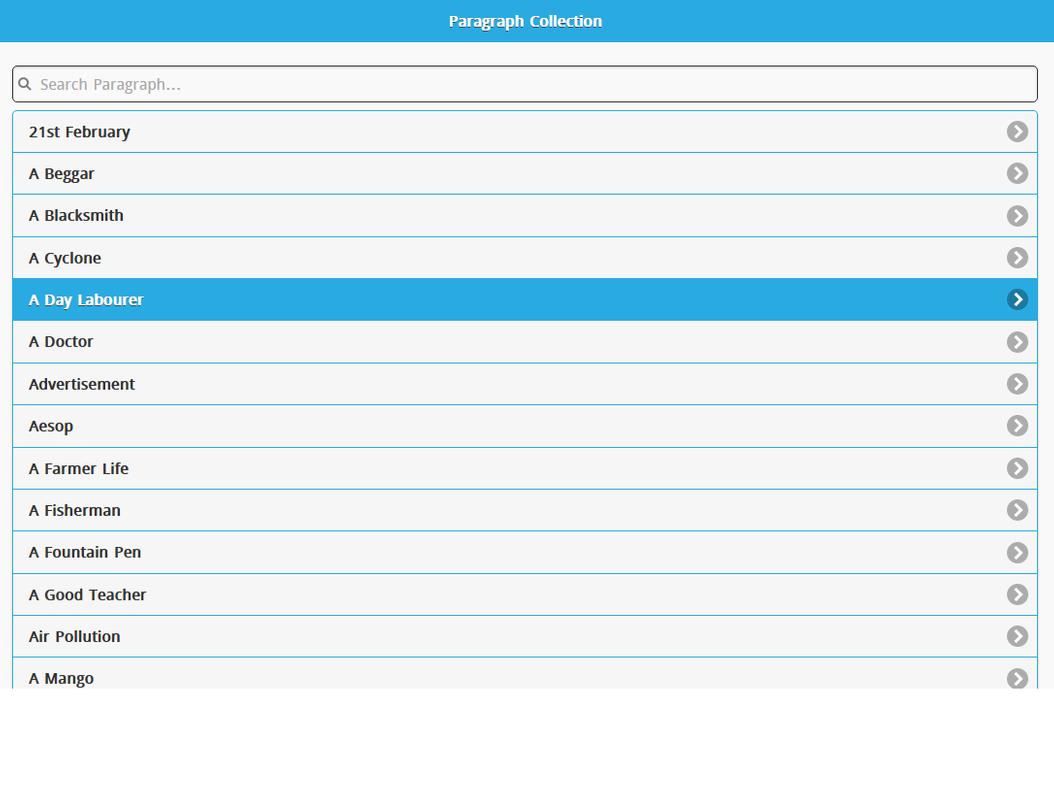The width and height of the screenshot is (1054, 800).
Task: Click the arrow icon on A Cyclone row
Action: (x=1016, y=257)
